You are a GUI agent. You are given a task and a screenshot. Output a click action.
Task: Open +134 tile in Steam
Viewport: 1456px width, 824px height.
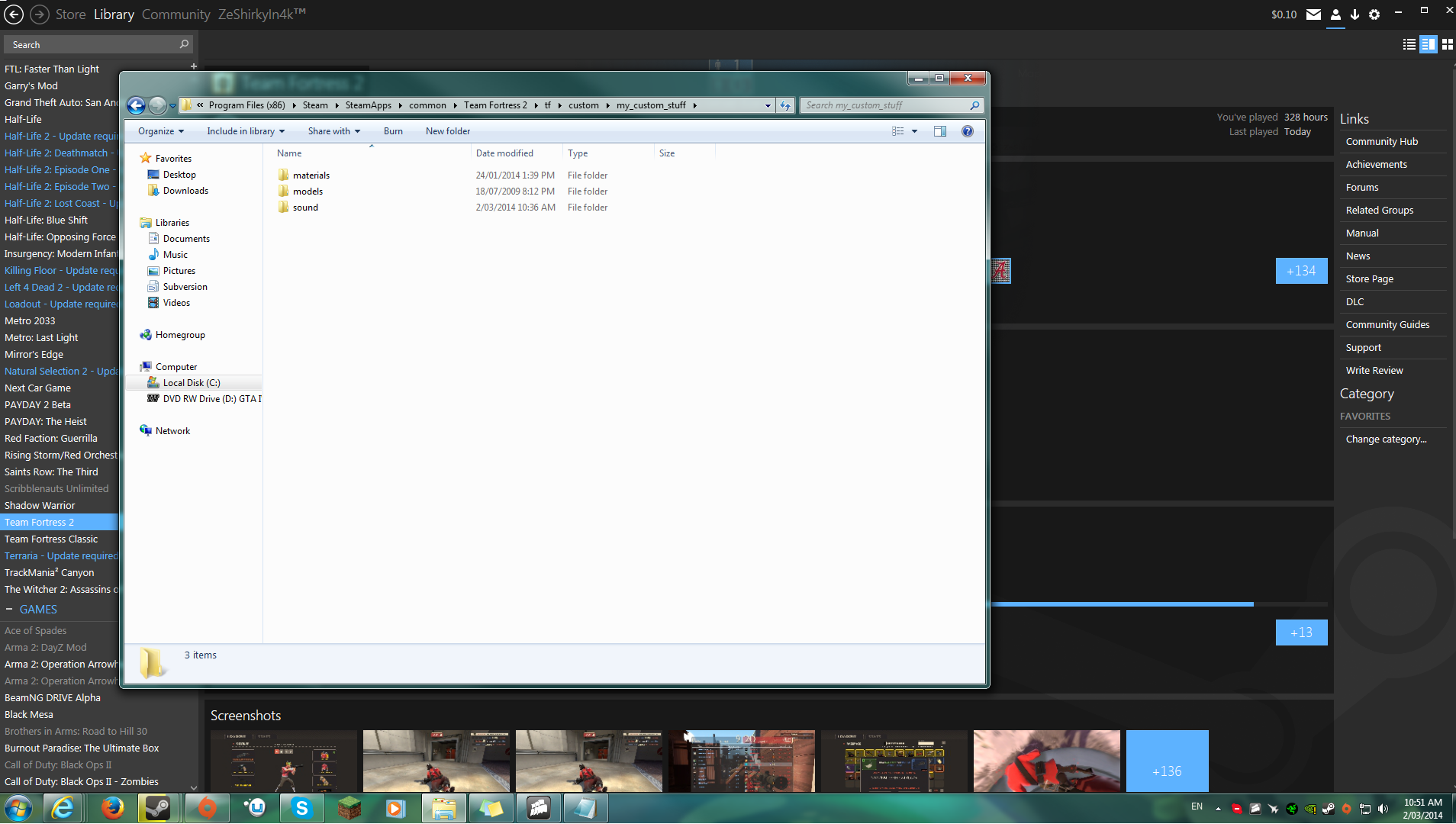coord(1301,271)
